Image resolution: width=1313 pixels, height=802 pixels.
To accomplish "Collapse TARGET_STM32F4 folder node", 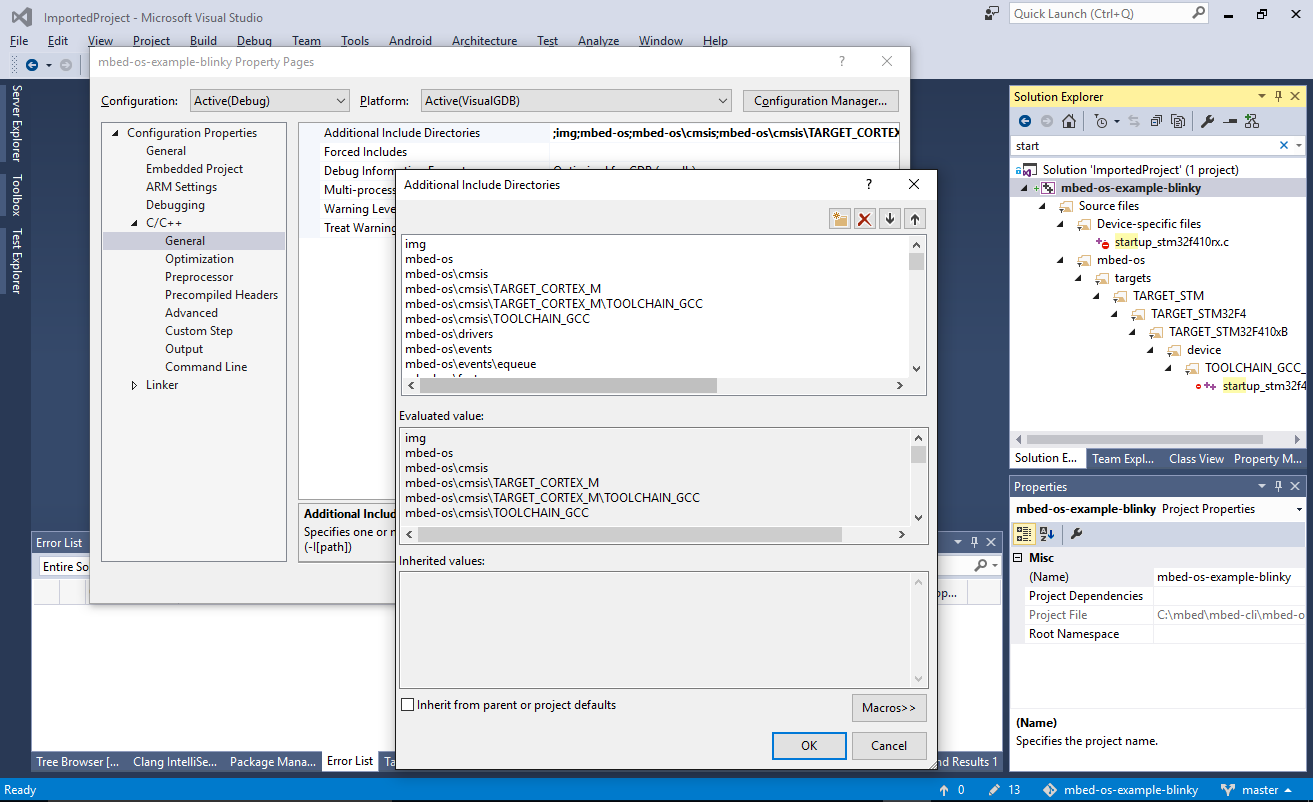I will point(1114,314).
